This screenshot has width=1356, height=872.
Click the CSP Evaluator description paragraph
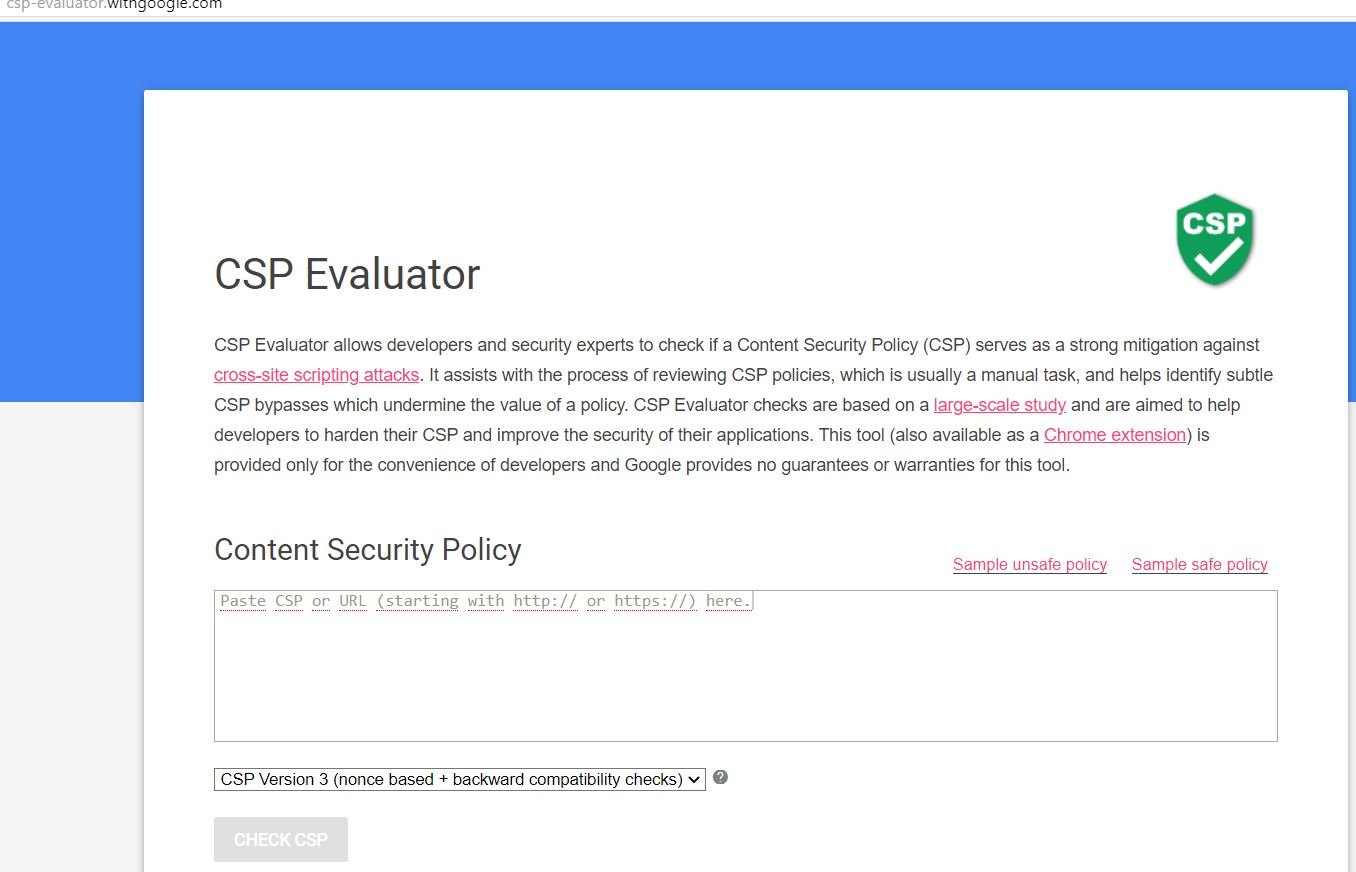pos(744,405)
